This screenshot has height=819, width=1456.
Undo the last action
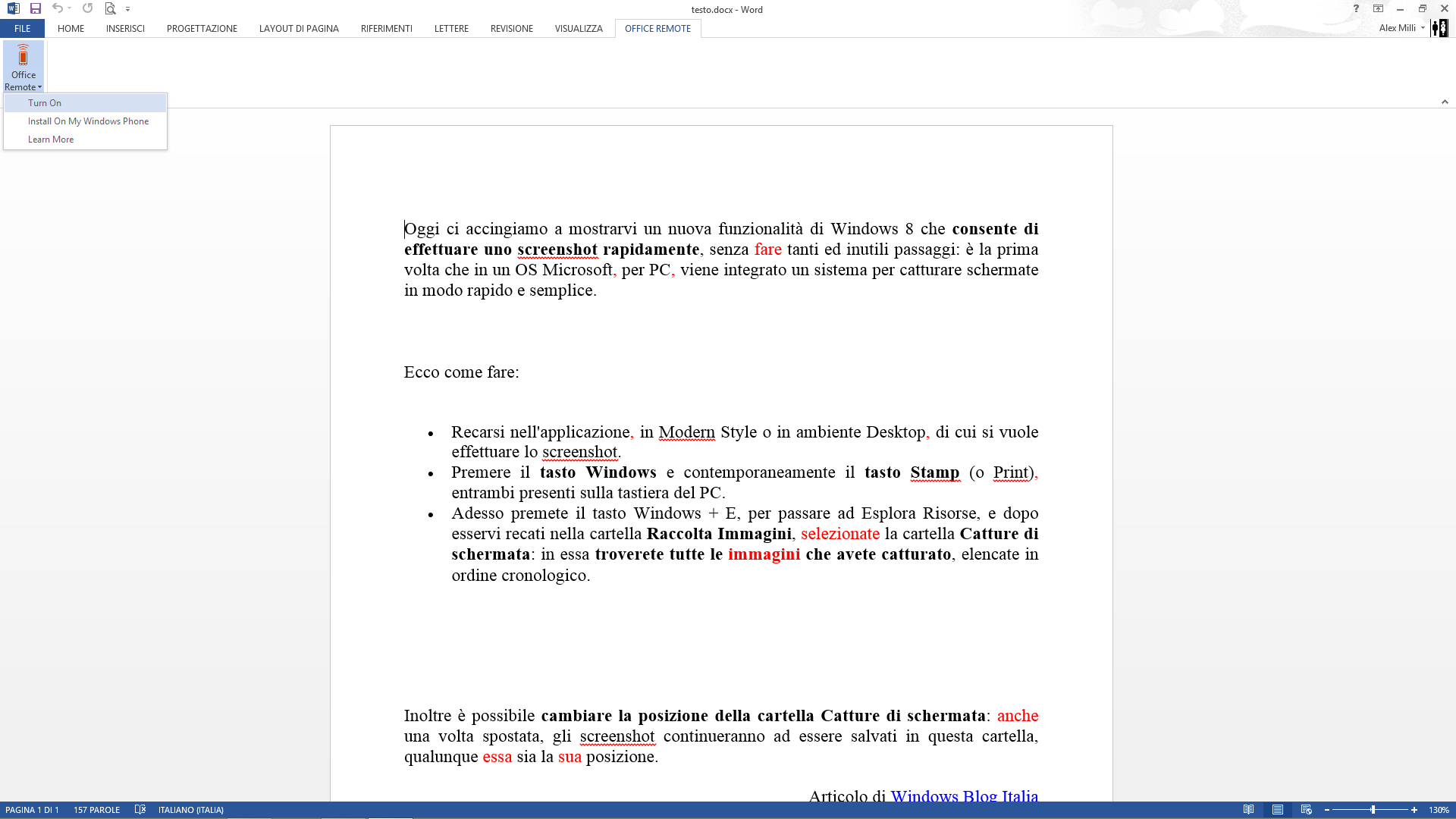(57, 8)
